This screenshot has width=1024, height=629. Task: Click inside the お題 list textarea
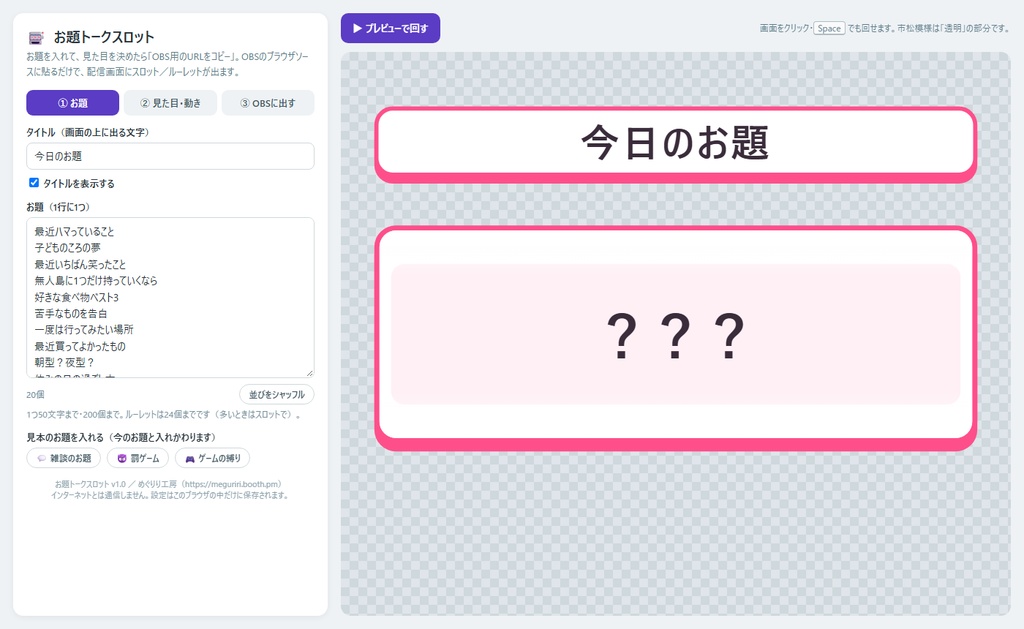pos(170,297)
